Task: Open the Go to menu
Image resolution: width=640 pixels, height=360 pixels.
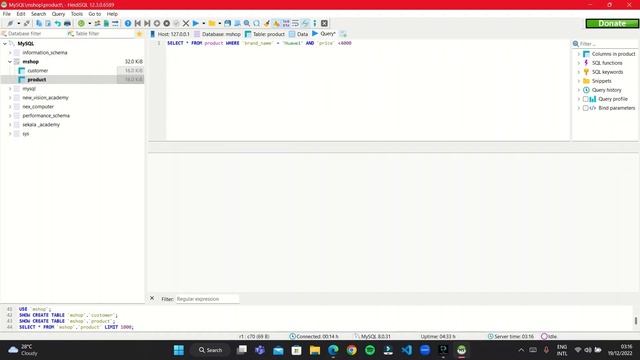Action: (95, 14)
